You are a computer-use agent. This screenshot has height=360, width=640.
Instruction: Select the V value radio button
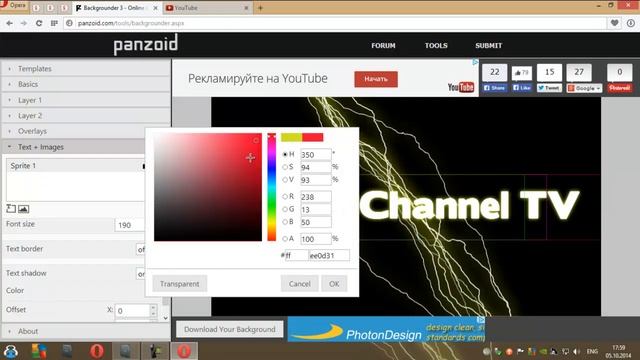click(x=285, y=180)
